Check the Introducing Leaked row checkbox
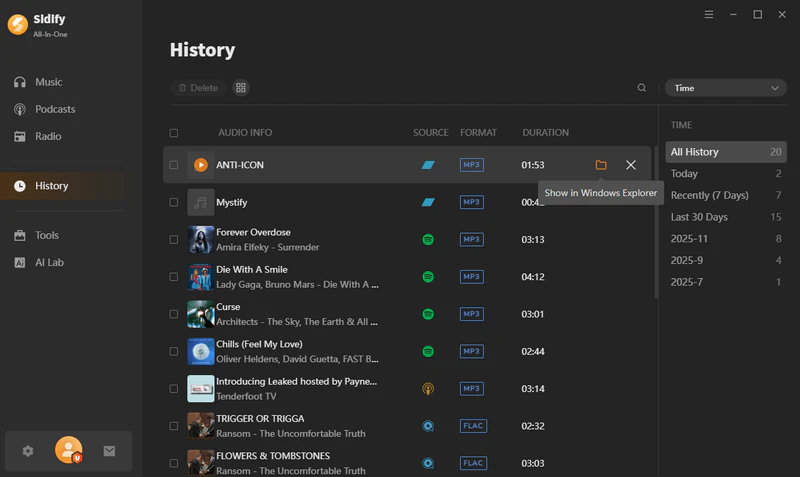Viewport: 800px width, 477px height. coord(173,389)
